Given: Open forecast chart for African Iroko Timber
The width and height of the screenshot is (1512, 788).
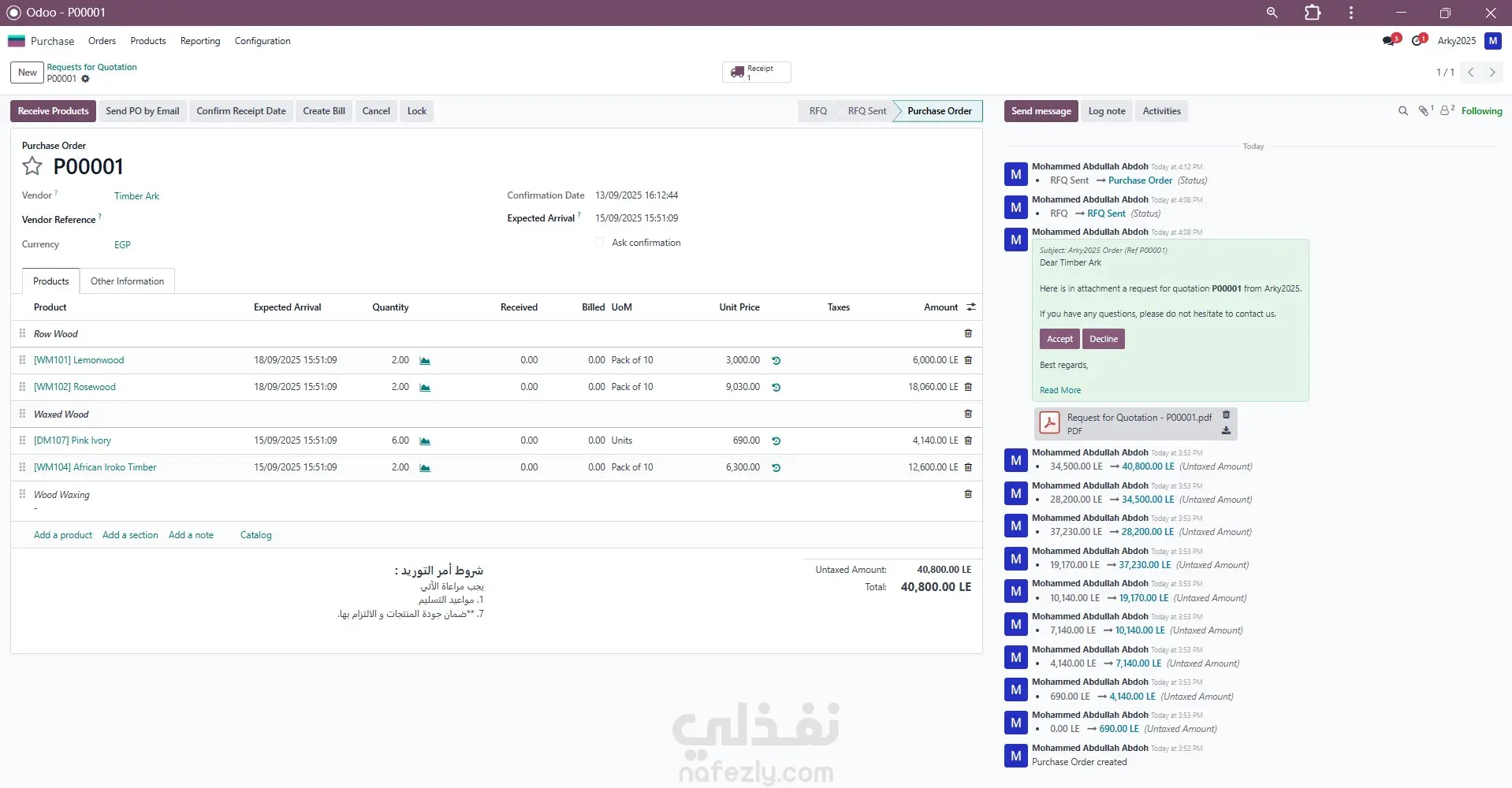Looking at the screenshot, I should (x=425, y=468).
